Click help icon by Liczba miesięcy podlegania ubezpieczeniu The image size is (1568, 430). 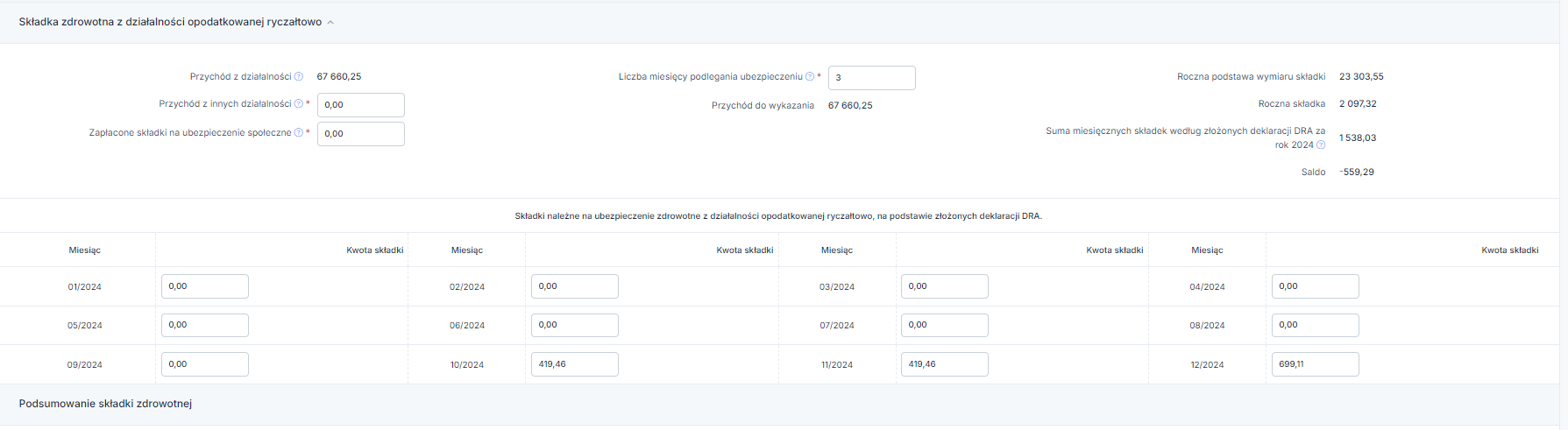tap(810, 77)
